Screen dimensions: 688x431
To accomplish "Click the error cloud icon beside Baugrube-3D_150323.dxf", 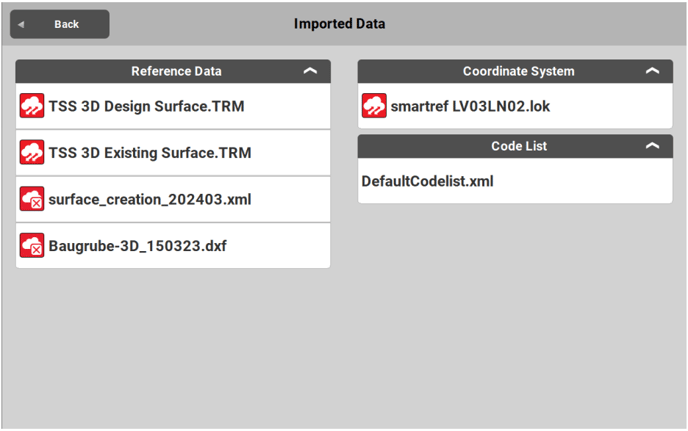I will coord(32,245).
